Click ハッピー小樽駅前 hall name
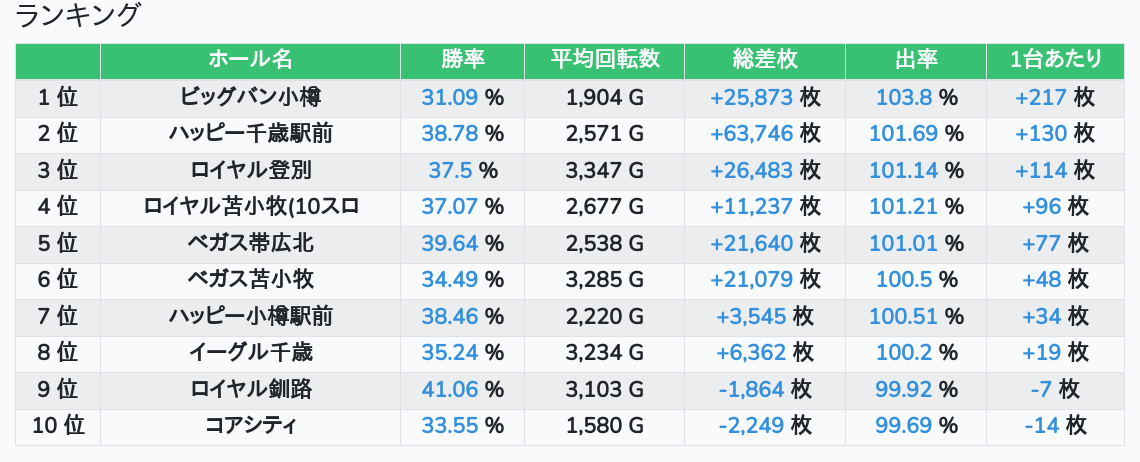The height and width of the screenshot is (462, 1140). (250, 317)
